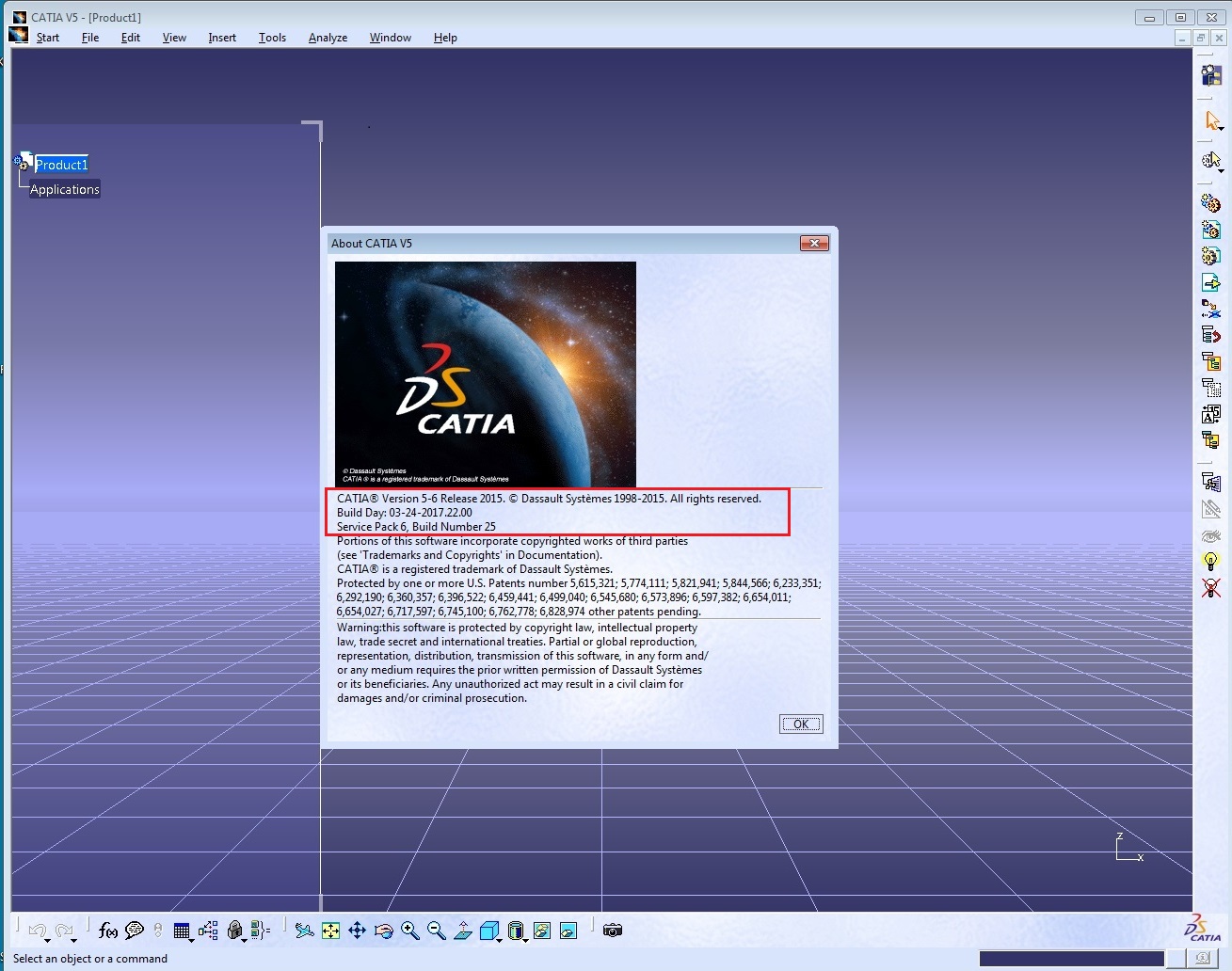This screenshot has width=1232, height=971.
Task: Click Swap Visible Space icon
Action: pyautogui.click(x=568, y=931)
